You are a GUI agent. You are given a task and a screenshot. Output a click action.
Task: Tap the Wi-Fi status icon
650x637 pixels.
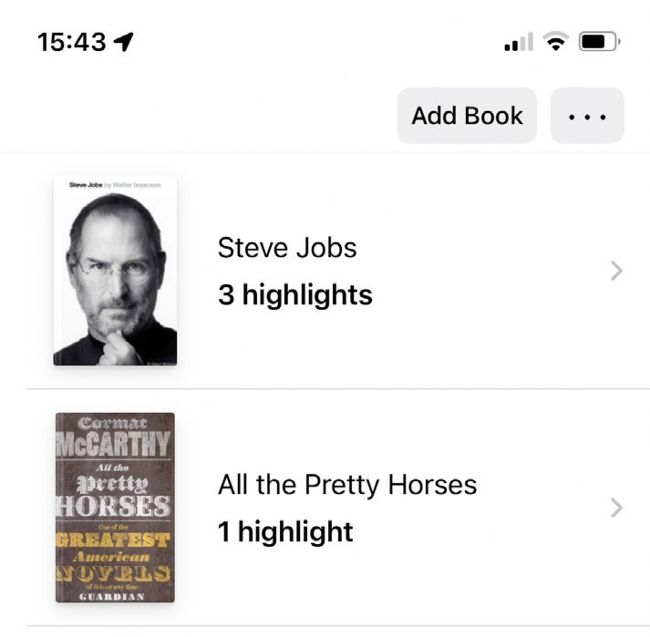pos(554,42)
